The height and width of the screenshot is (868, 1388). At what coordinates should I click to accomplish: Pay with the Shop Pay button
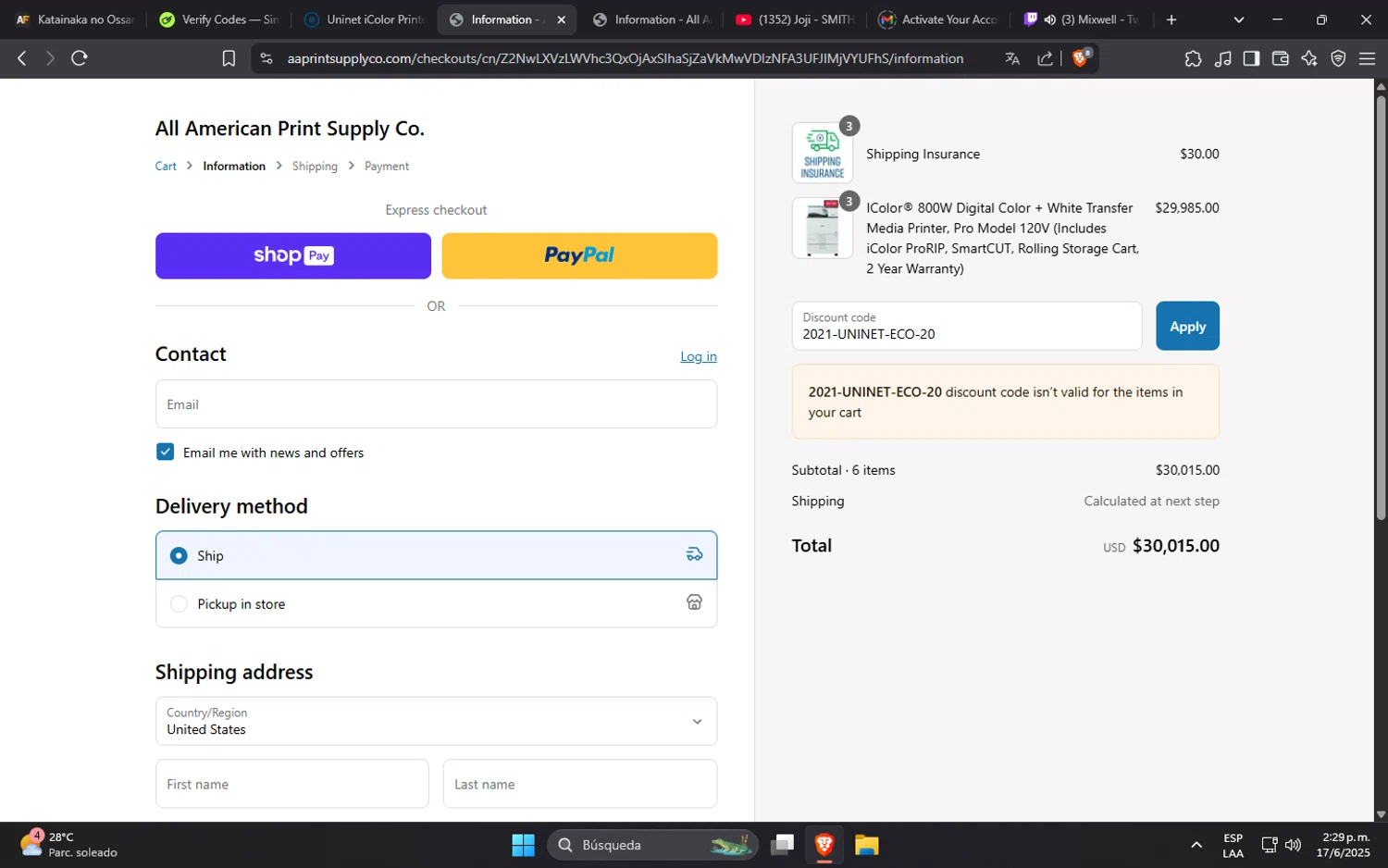293,255
